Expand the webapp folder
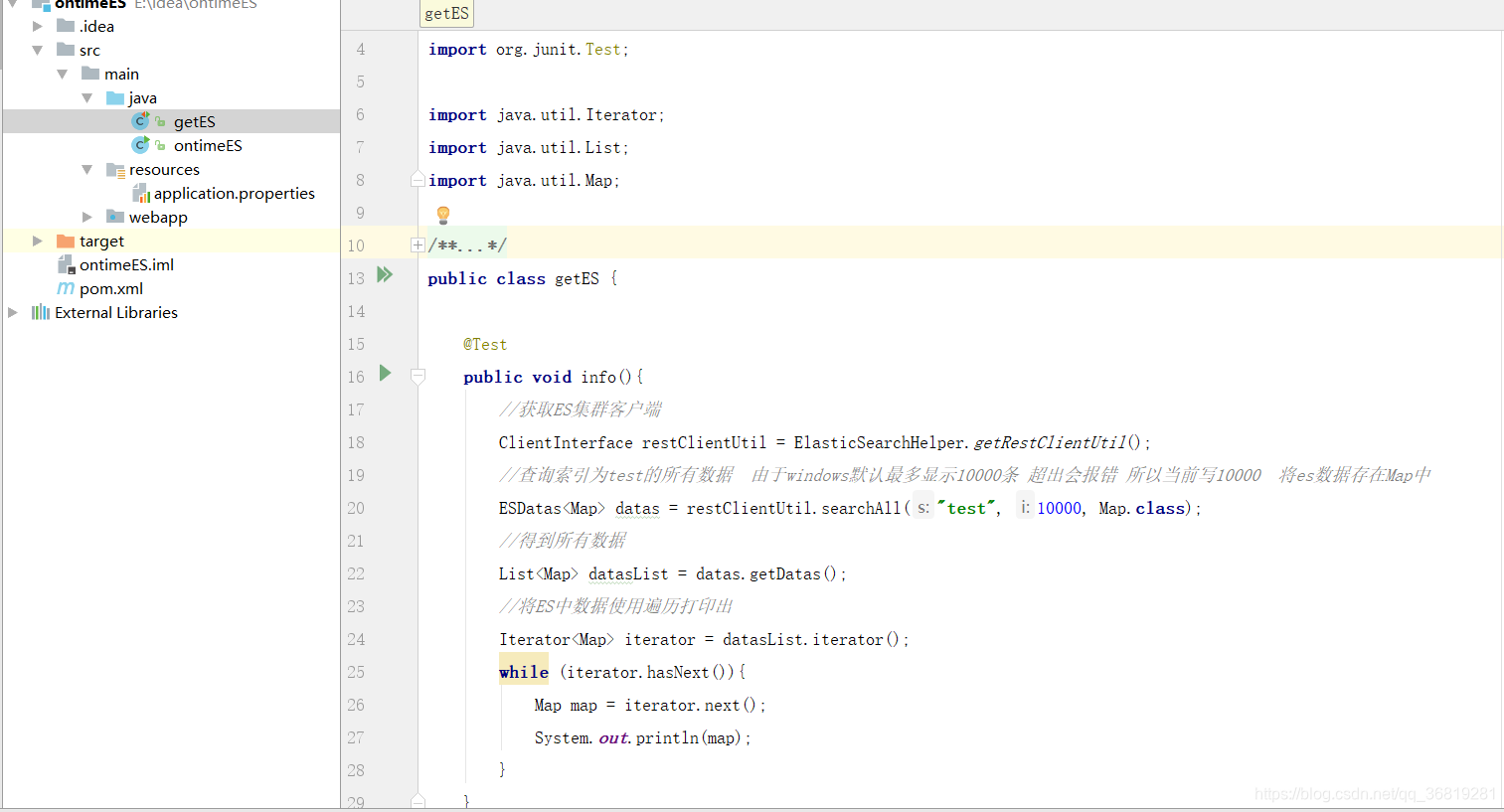This screenshot has width=1504, height=812. [87, 217]
